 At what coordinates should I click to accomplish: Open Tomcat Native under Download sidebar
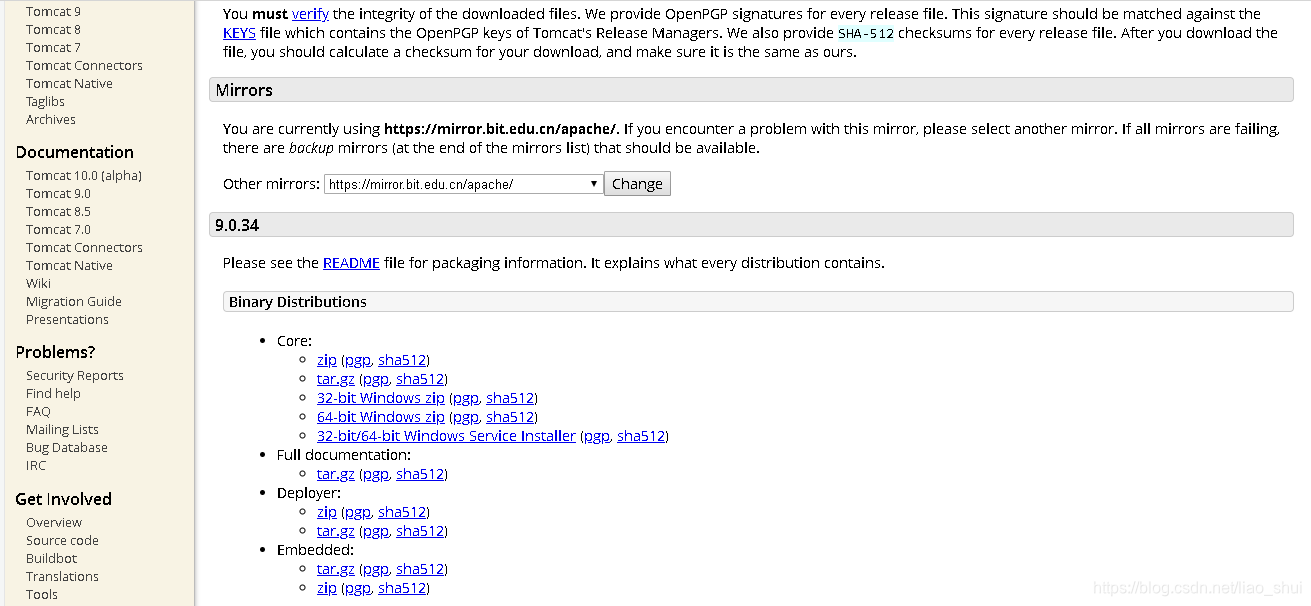click(x=69, y=84)
